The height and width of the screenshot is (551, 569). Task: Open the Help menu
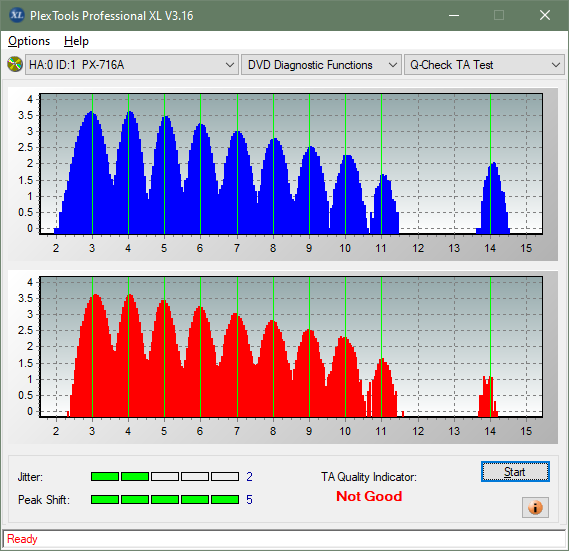(x=76, y=41)
